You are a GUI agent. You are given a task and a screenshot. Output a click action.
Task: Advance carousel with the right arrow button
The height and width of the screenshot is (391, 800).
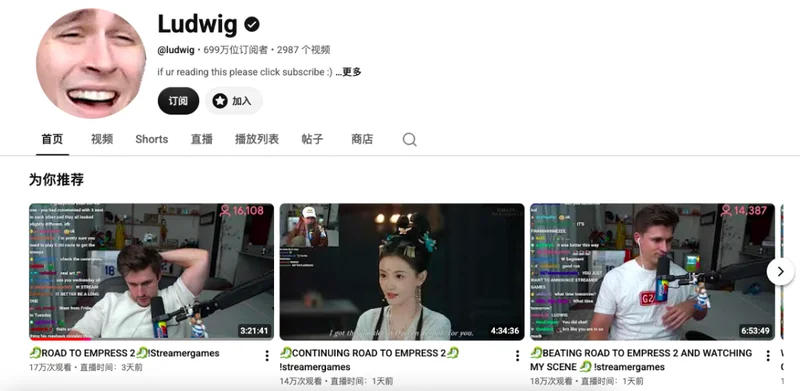780,272
